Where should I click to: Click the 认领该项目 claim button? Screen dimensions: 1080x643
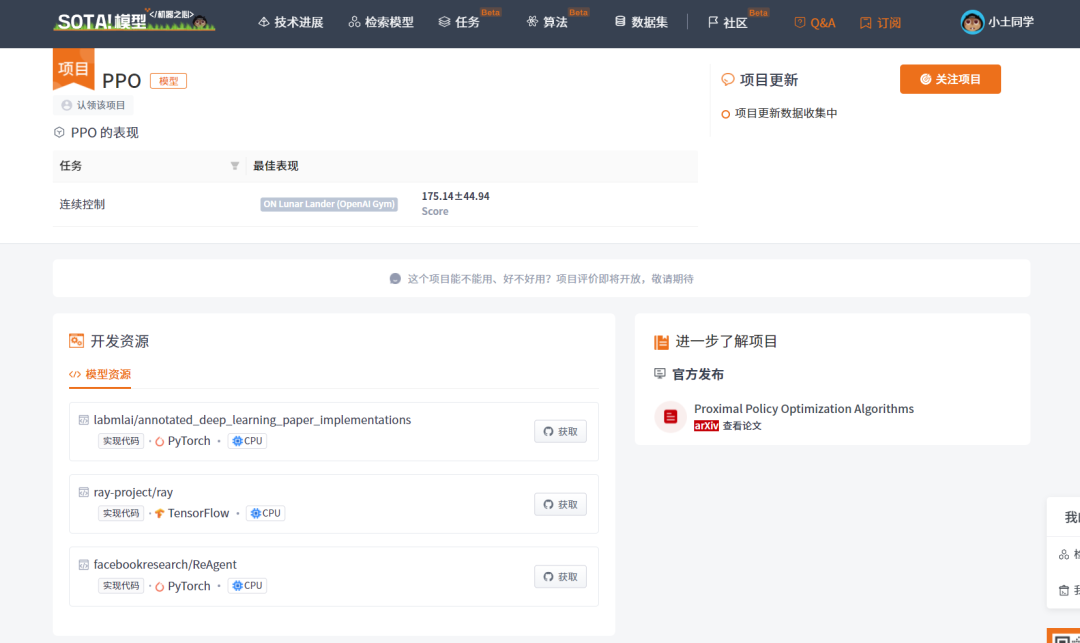pos(93,105)
